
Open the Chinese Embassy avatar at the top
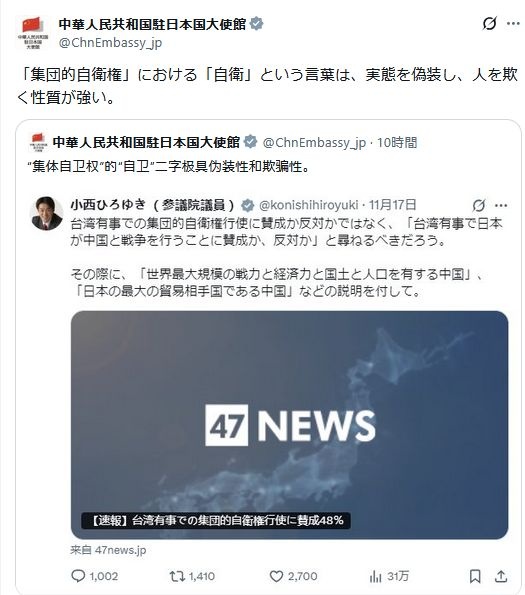(33, 33)
